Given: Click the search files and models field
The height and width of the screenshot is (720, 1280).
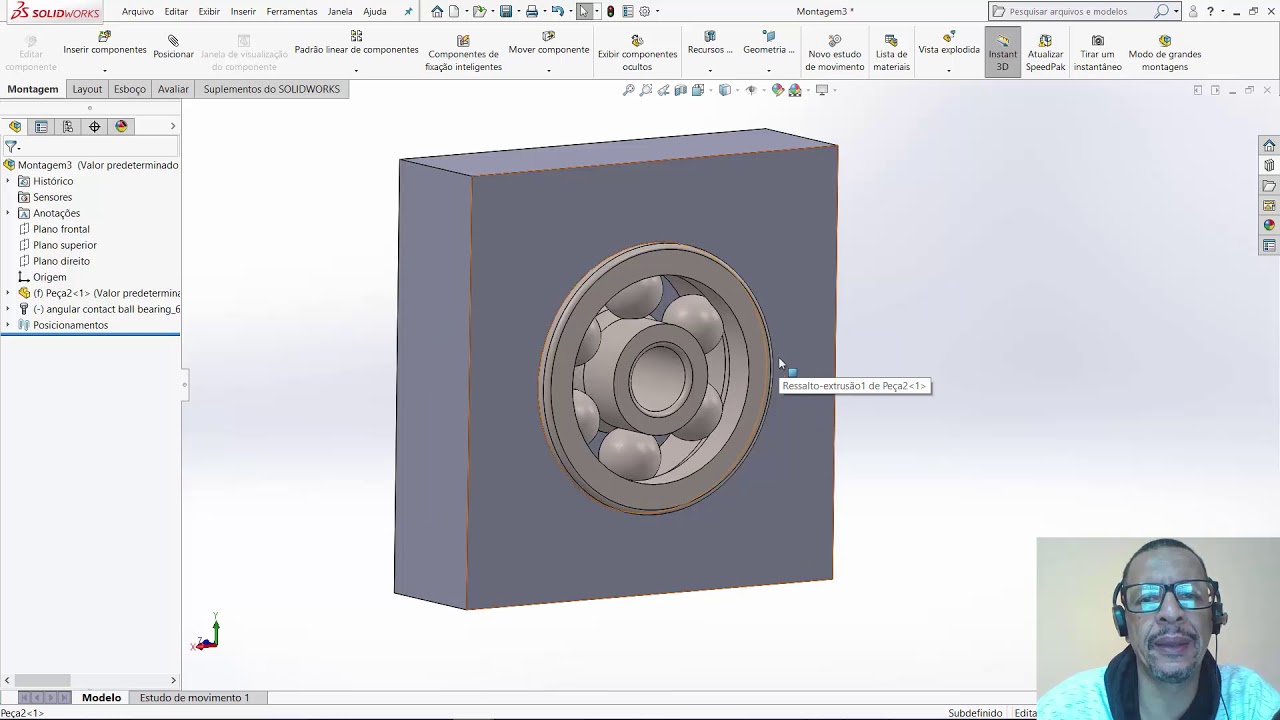Looking at the screenshot, I should tap(1080, 11).
